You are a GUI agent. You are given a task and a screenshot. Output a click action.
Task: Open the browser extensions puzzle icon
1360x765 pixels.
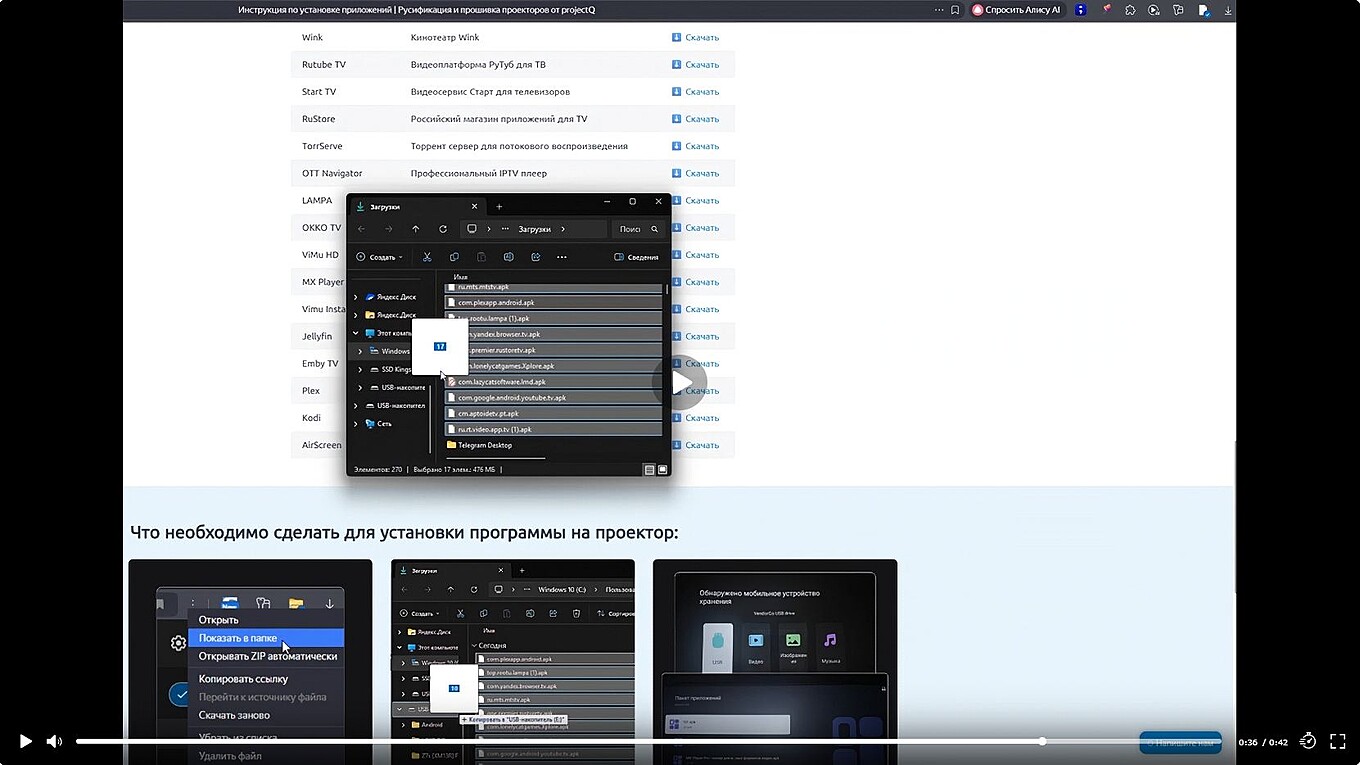pyautogui.click(x=1130, y=10)
